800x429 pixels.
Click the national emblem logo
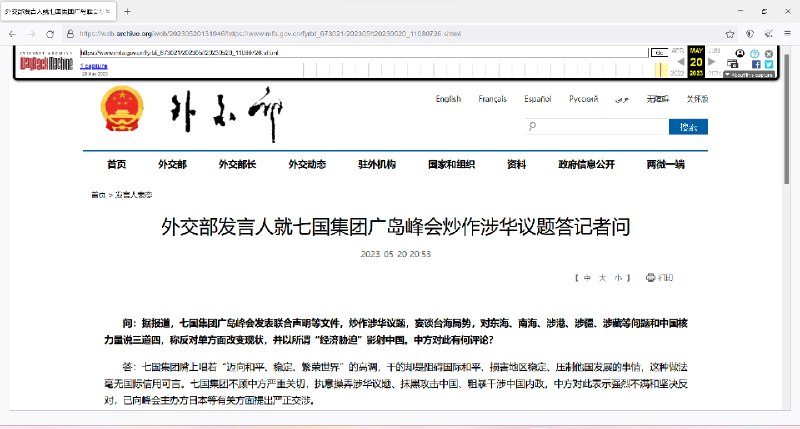(122, 109)
